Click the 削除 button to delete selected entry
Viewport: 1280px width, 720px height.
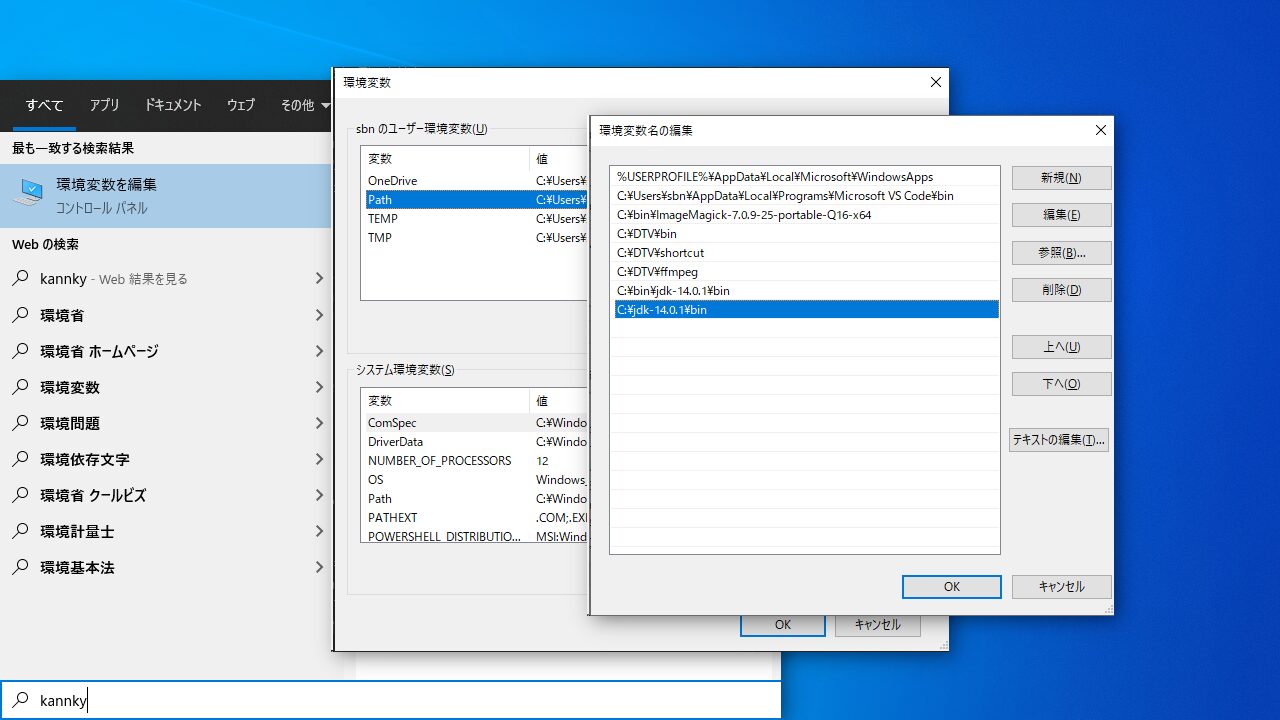1061,289
